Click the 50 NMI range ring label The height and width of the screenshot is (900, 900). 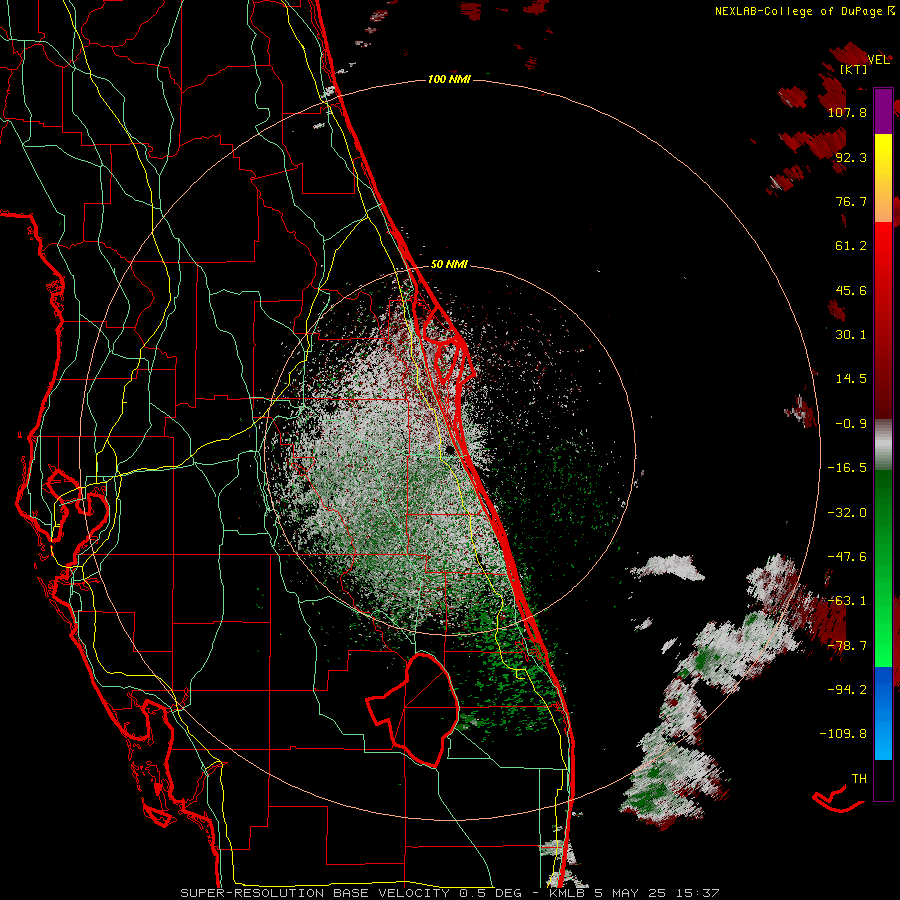[x=449, y=265]
